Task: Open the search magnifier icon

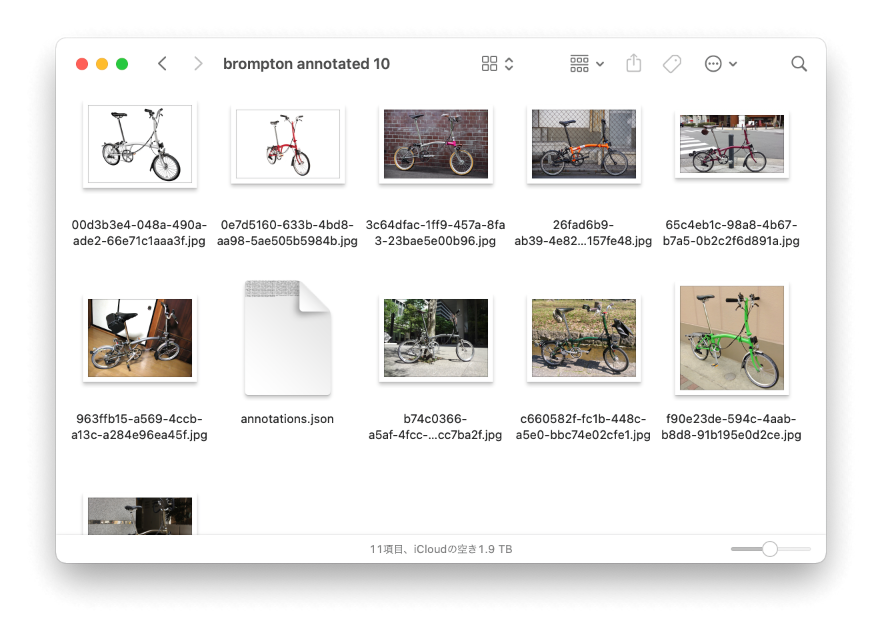Action: click(x=799, y=64)
